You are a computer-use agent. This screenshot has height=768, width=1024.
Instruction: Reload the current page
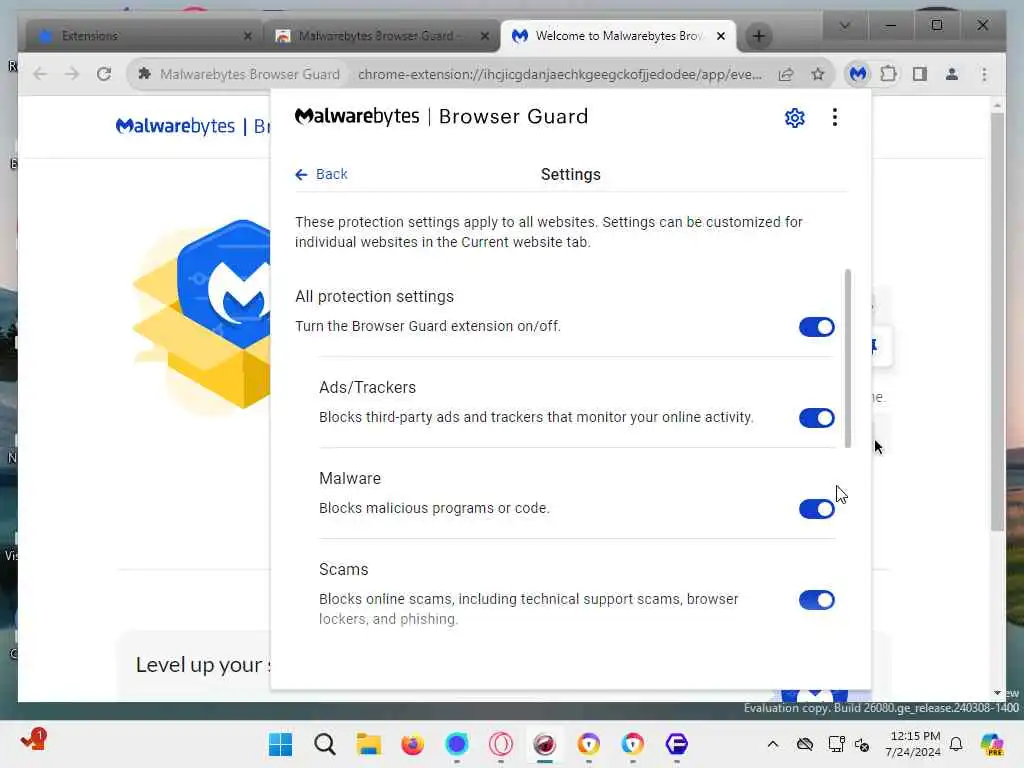click(104, 74)
